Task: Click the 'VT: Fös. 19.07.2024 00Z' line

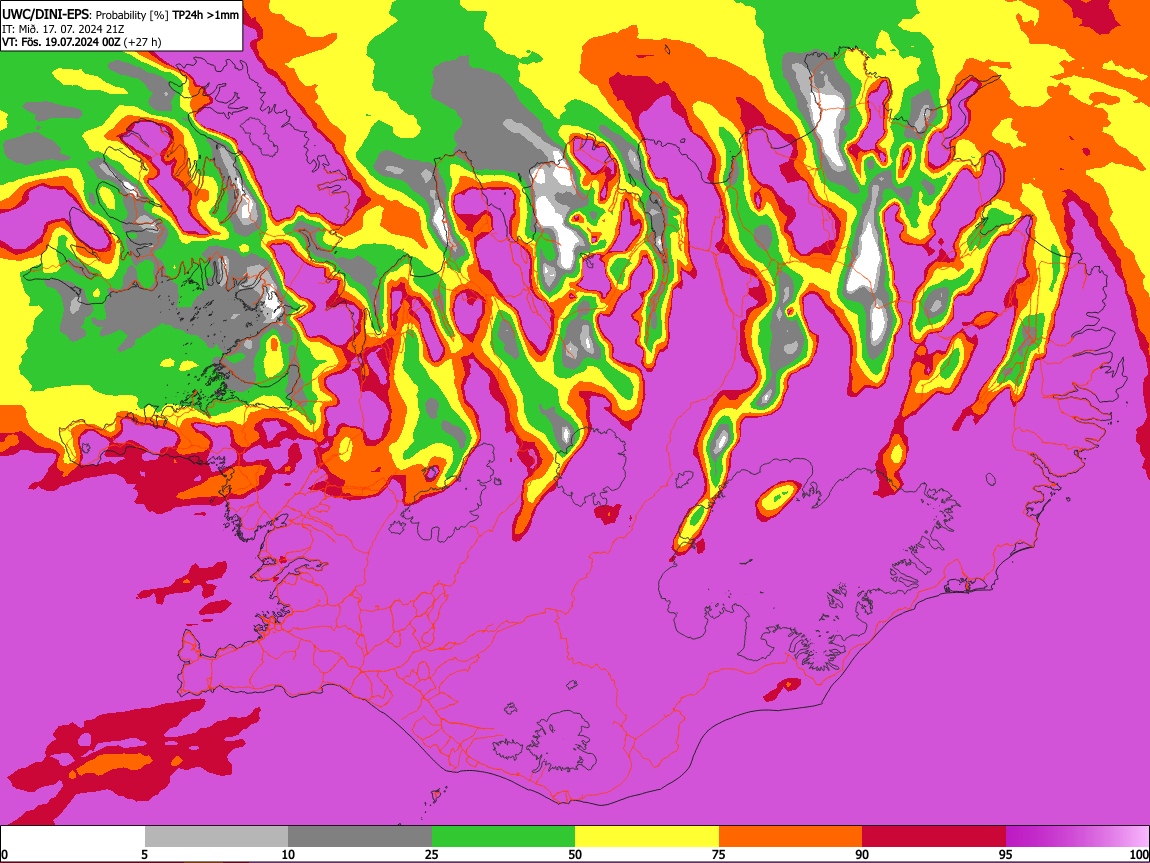Action: click(61, 42)
